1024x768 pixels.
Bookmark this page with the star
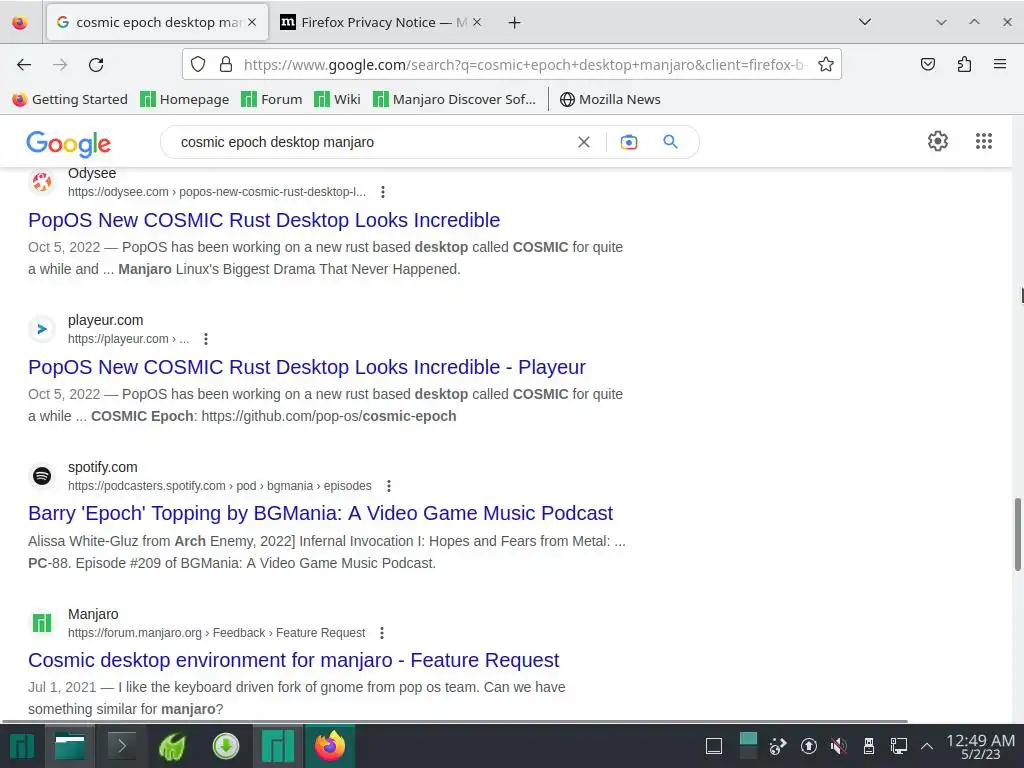pos(825,64)
